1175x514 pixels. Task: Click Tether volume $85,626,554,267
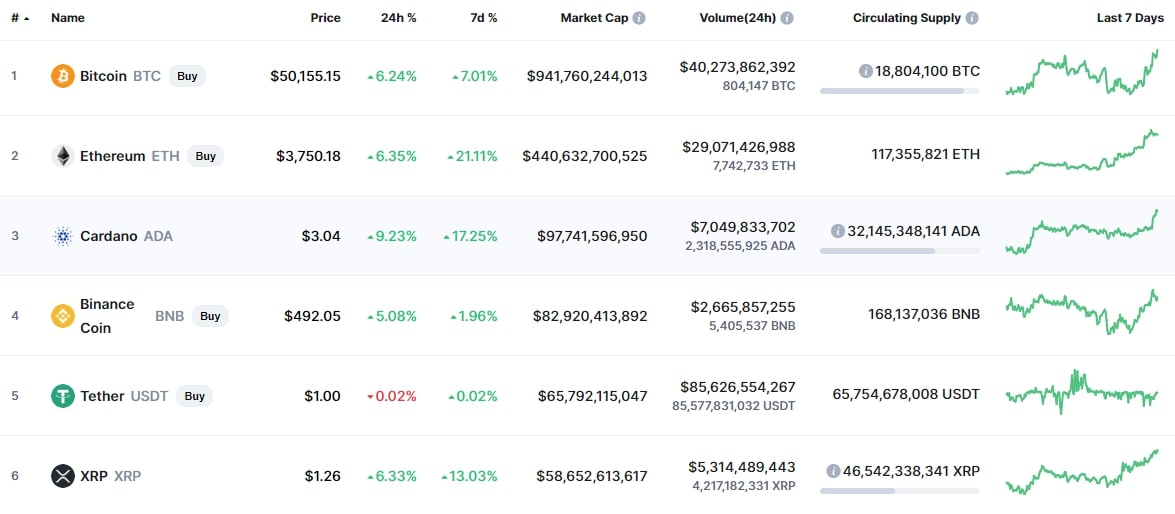[x=738, y=387]
